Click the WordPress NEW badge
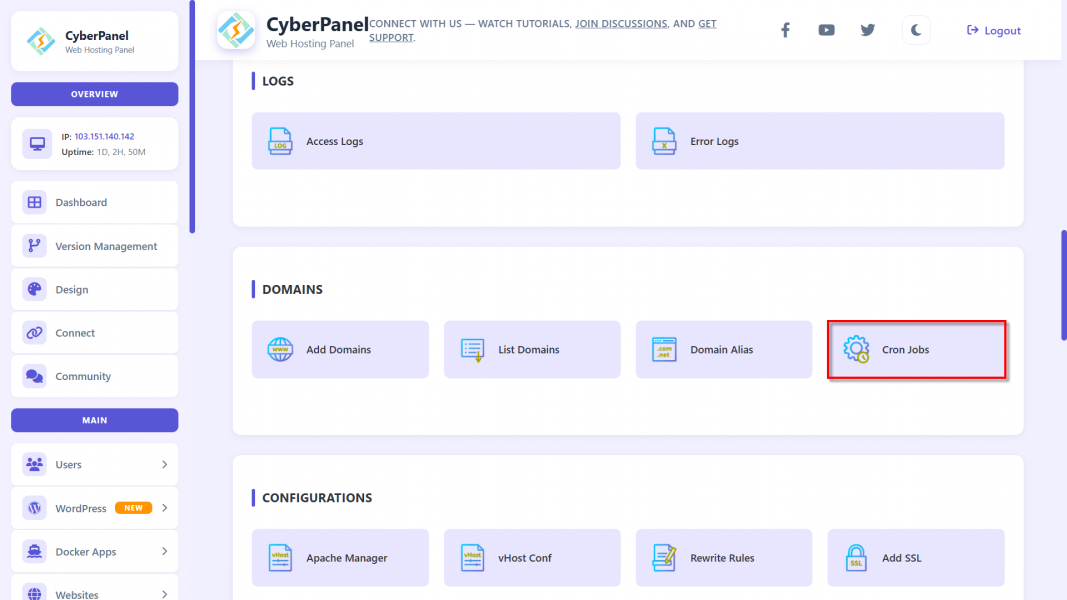Image resolution: width=1067 pixels, height=600 pixels. click(133, 508)
